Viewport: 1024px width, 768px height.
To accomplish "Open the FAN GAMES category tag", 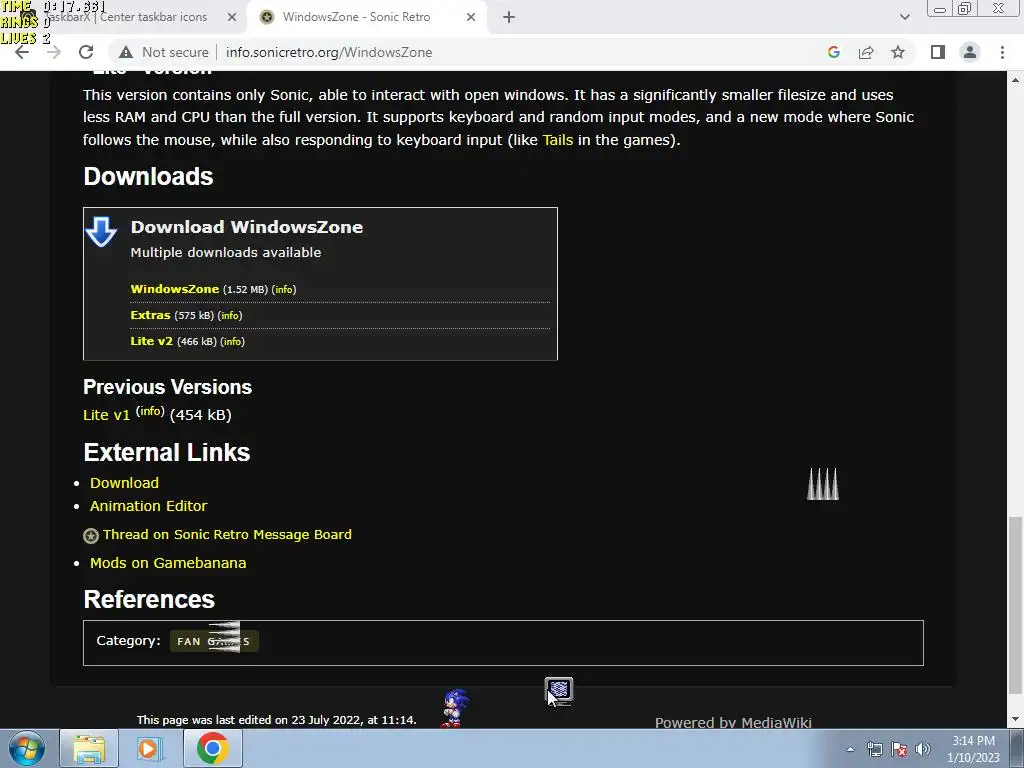I will click(214, 641).
